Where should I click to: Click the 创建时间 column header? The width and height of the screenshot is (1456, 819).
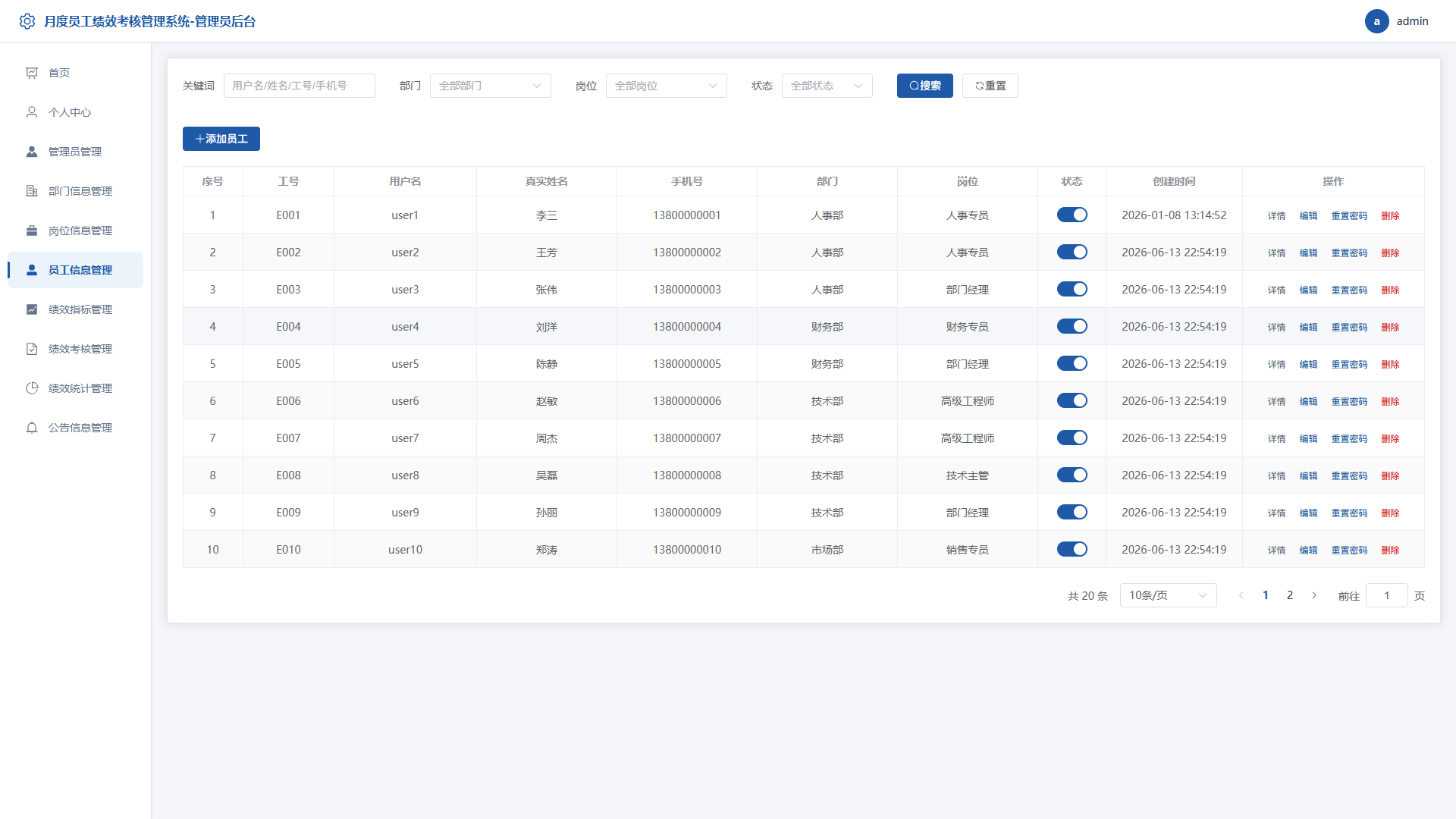1174,181
